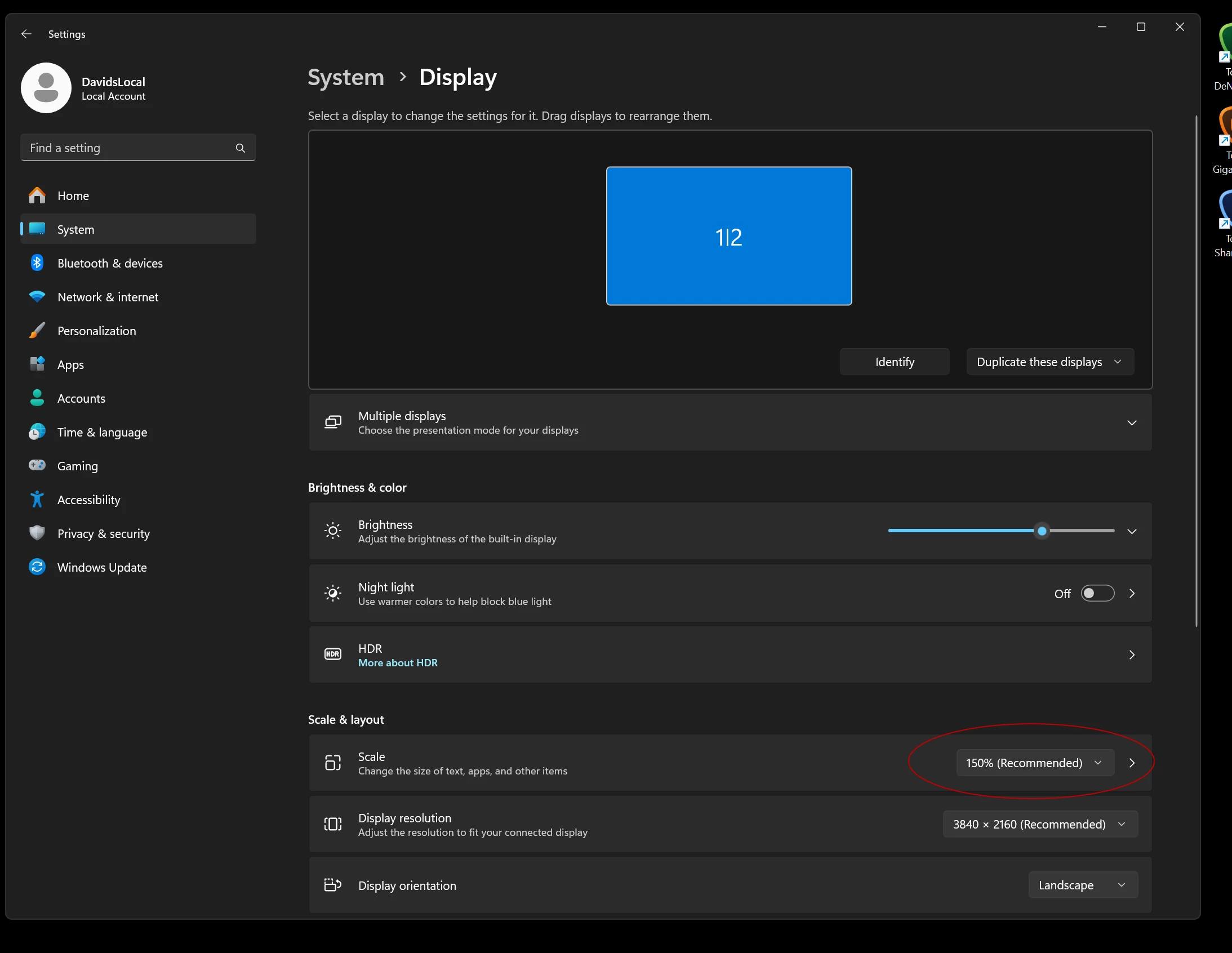
Task: Click the Brightness slider track
Action: point(959,531)
